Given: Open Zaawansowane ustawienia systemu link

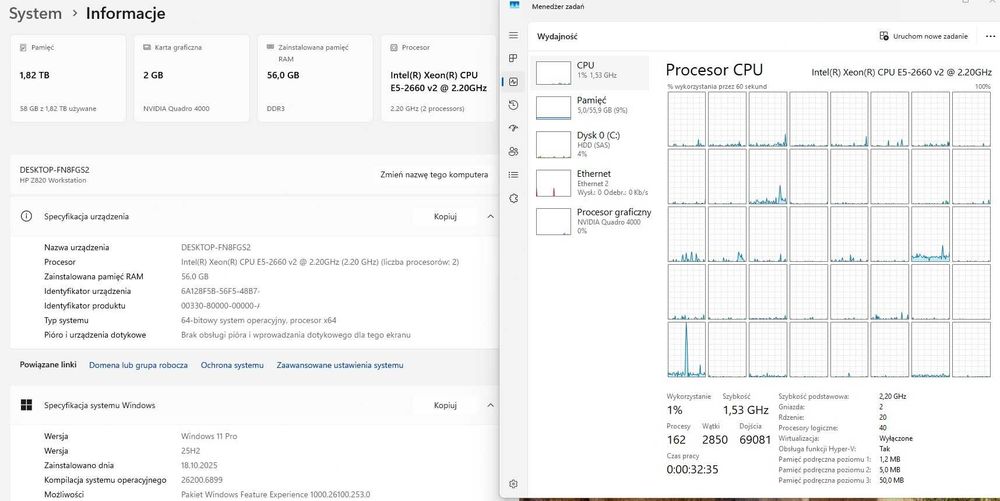Looking at the screenshot, I should pos(340,365).
